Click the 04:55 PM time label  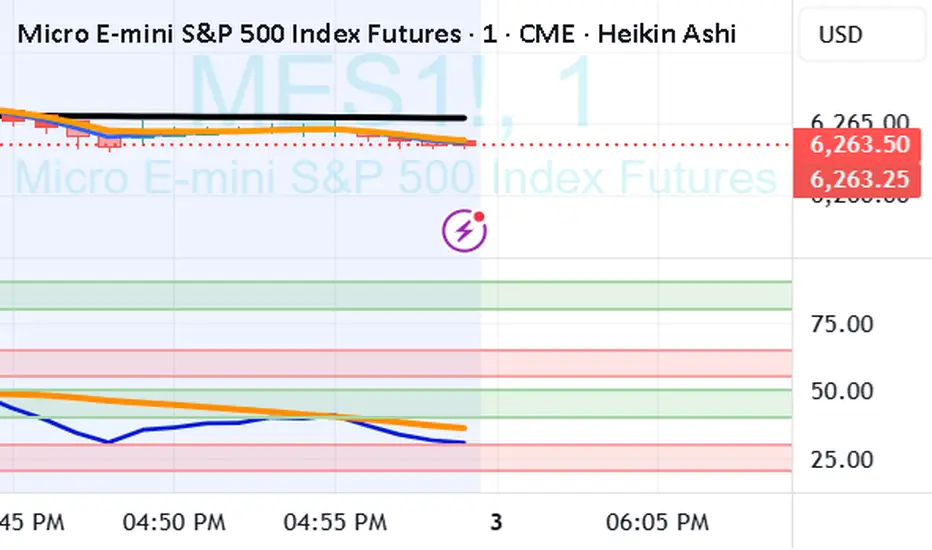tap(334, 521)
